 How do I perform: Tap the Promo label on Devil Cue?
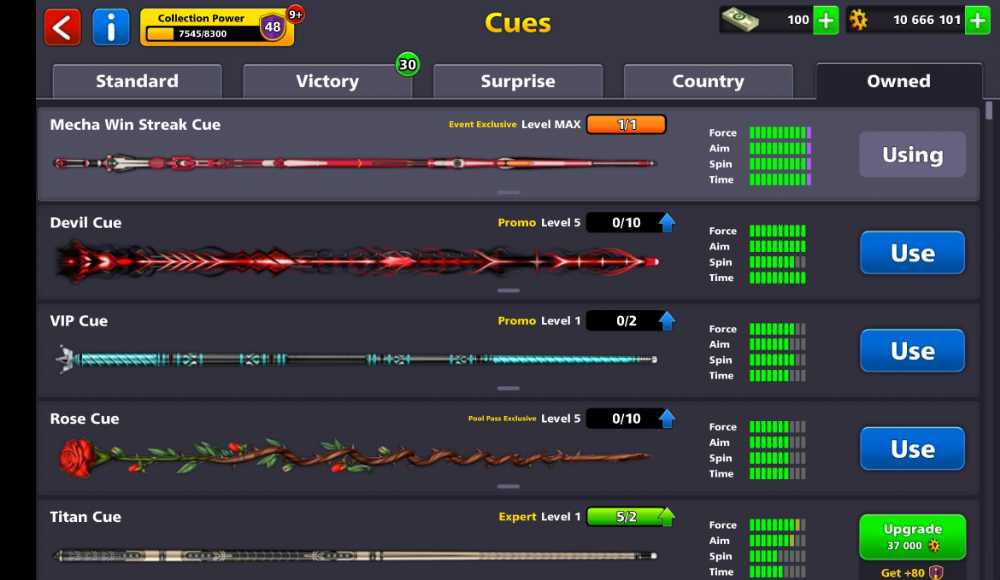517,223
